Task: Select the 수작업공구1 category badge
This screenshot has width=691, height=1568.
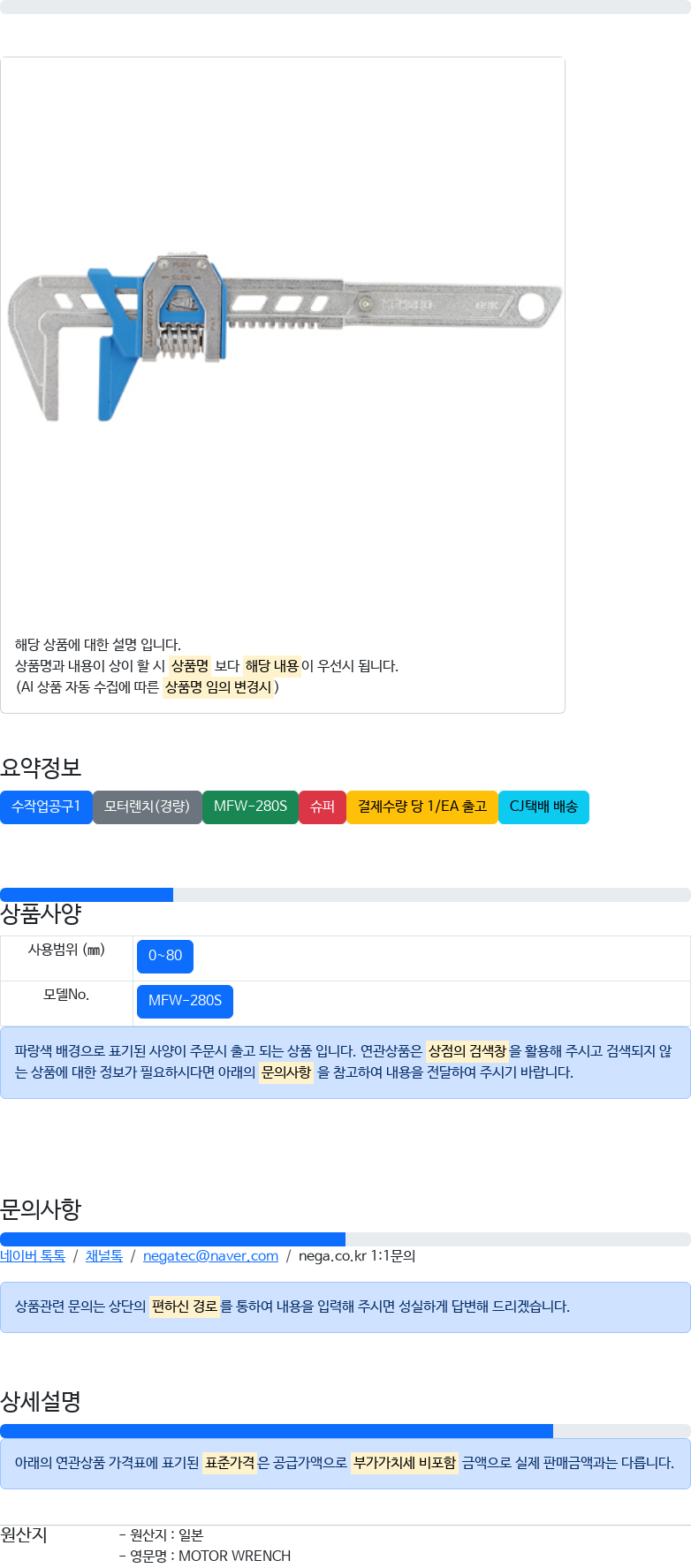Action: coord(46,807)
